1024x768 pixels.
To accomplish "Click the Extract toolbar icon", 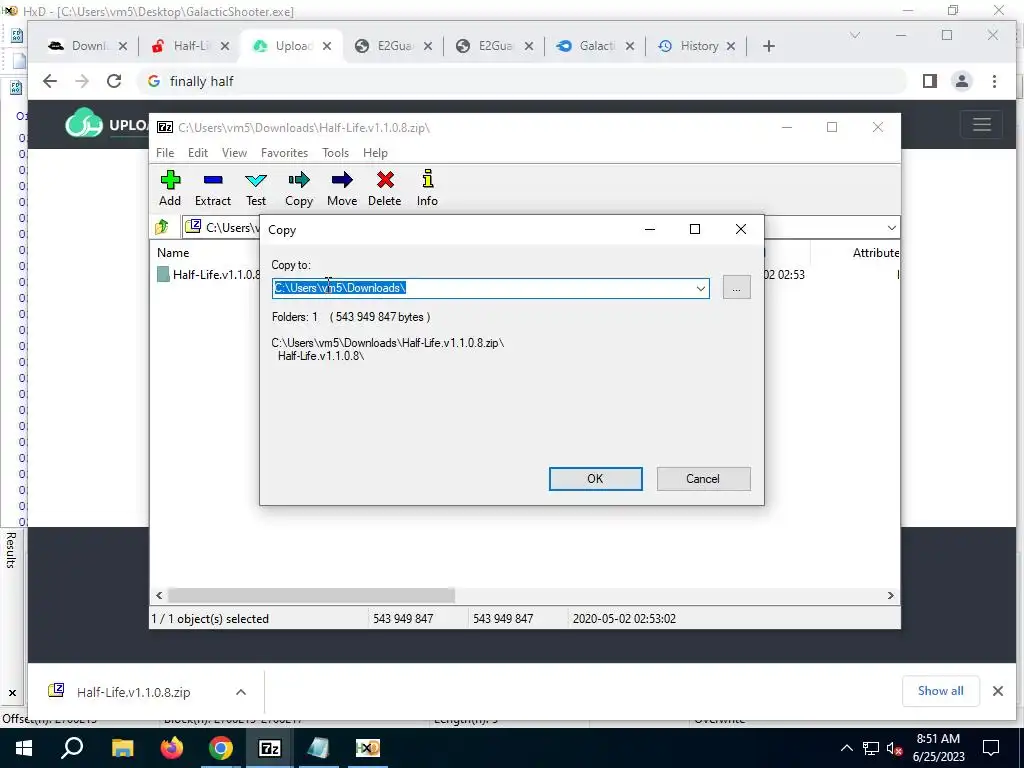I will pos(213,188).
